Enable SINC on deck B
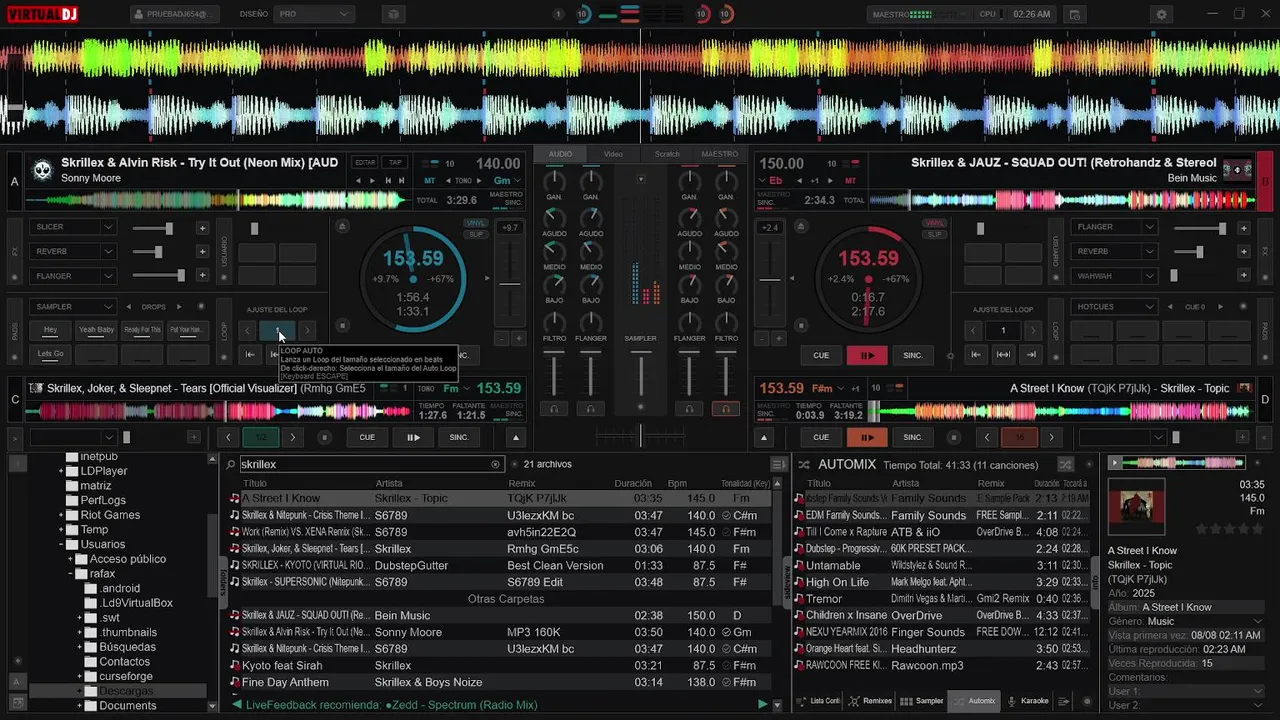Image resolution: width=1280 pixels, height=720 pixels. tap(913, 355)
